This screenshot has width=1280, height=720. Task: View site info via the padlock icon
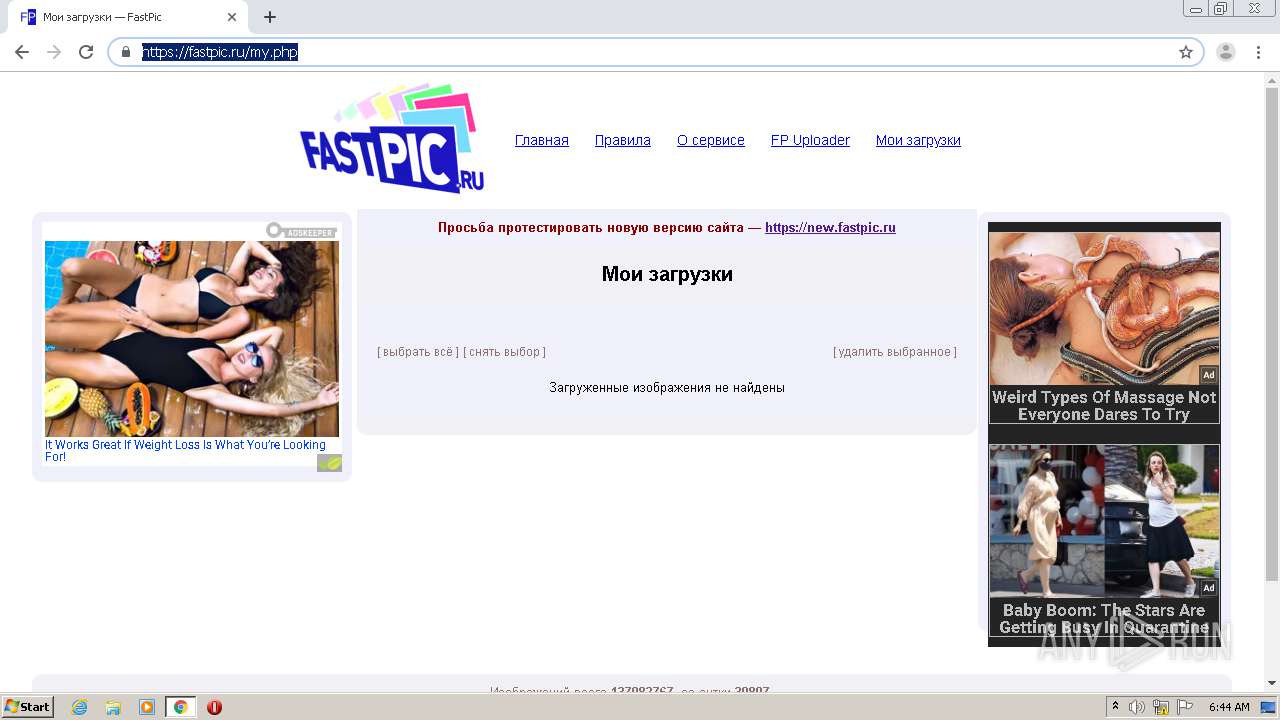pyautogui.click(x=126, y=52)
